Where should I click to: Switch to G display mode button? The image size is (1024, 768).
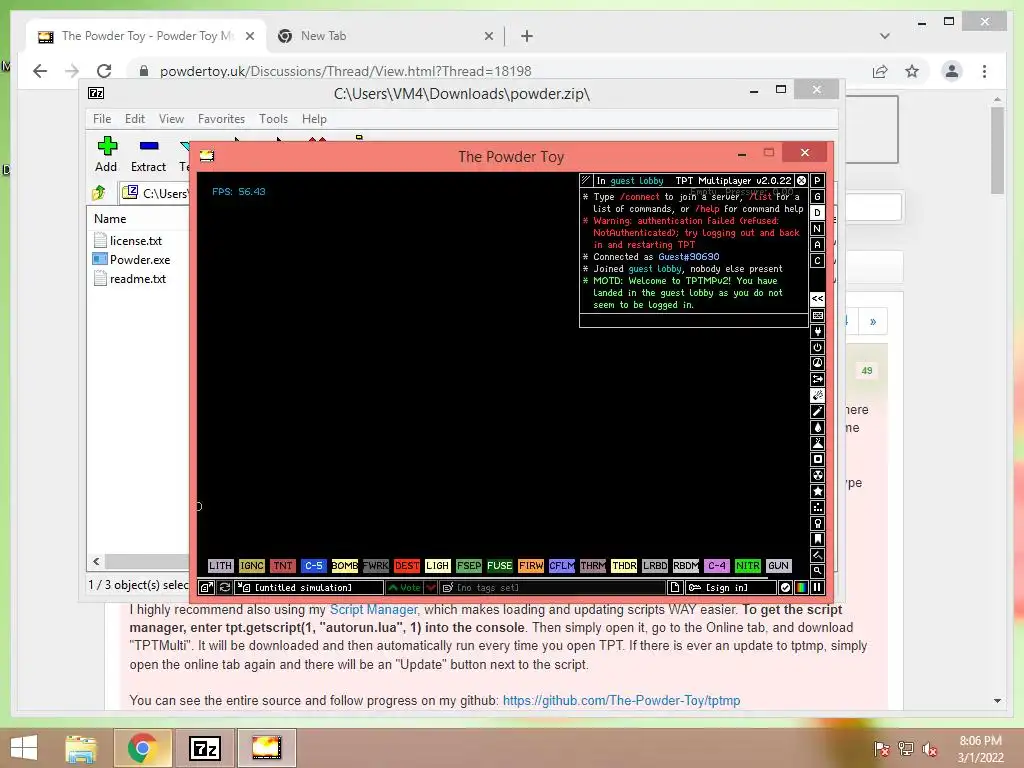click(817, 197)
